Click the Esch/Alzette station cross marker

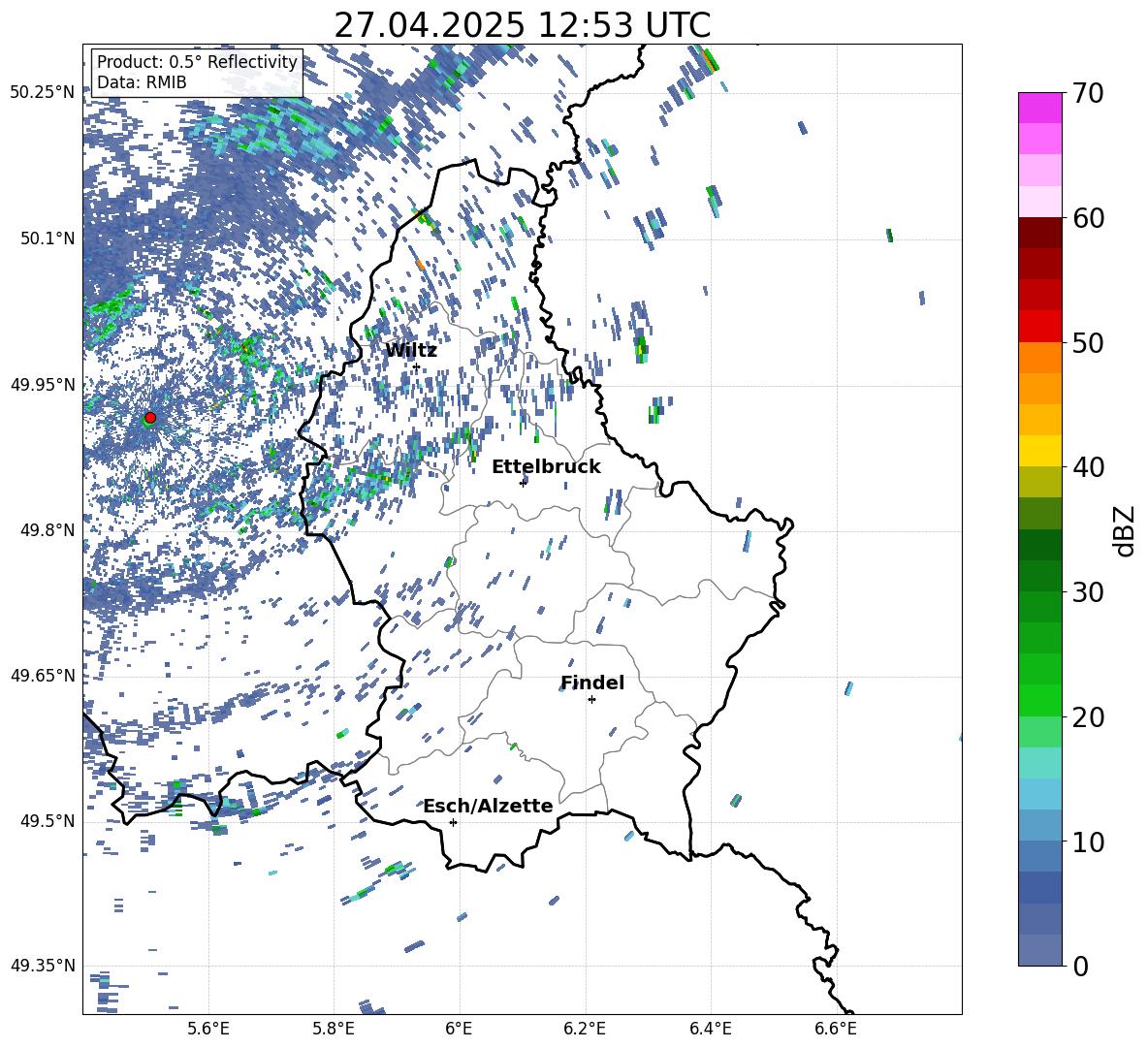(453, 822)
